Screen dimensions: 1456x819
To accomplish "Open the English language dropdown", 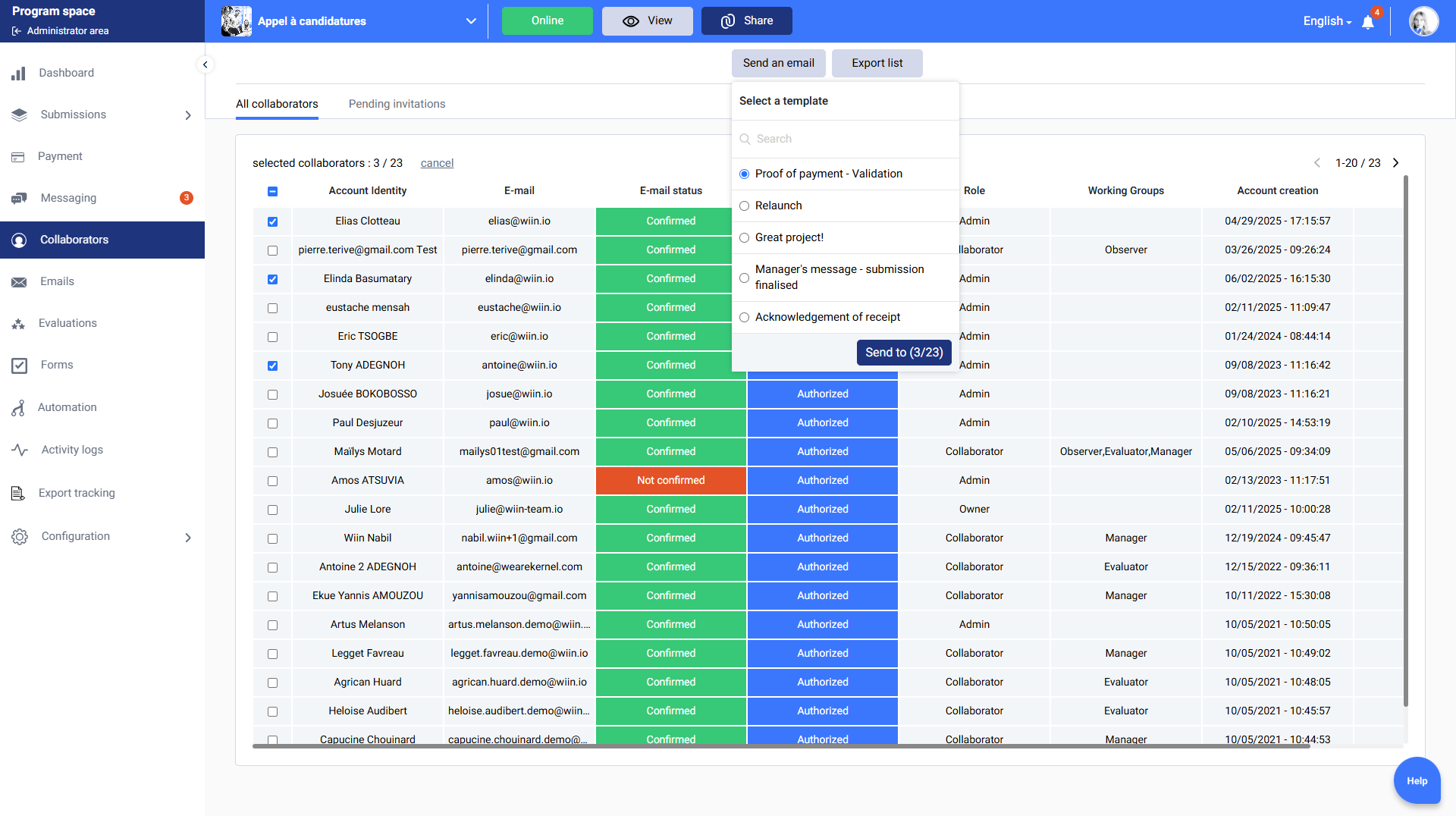I will coord(1327,21).
